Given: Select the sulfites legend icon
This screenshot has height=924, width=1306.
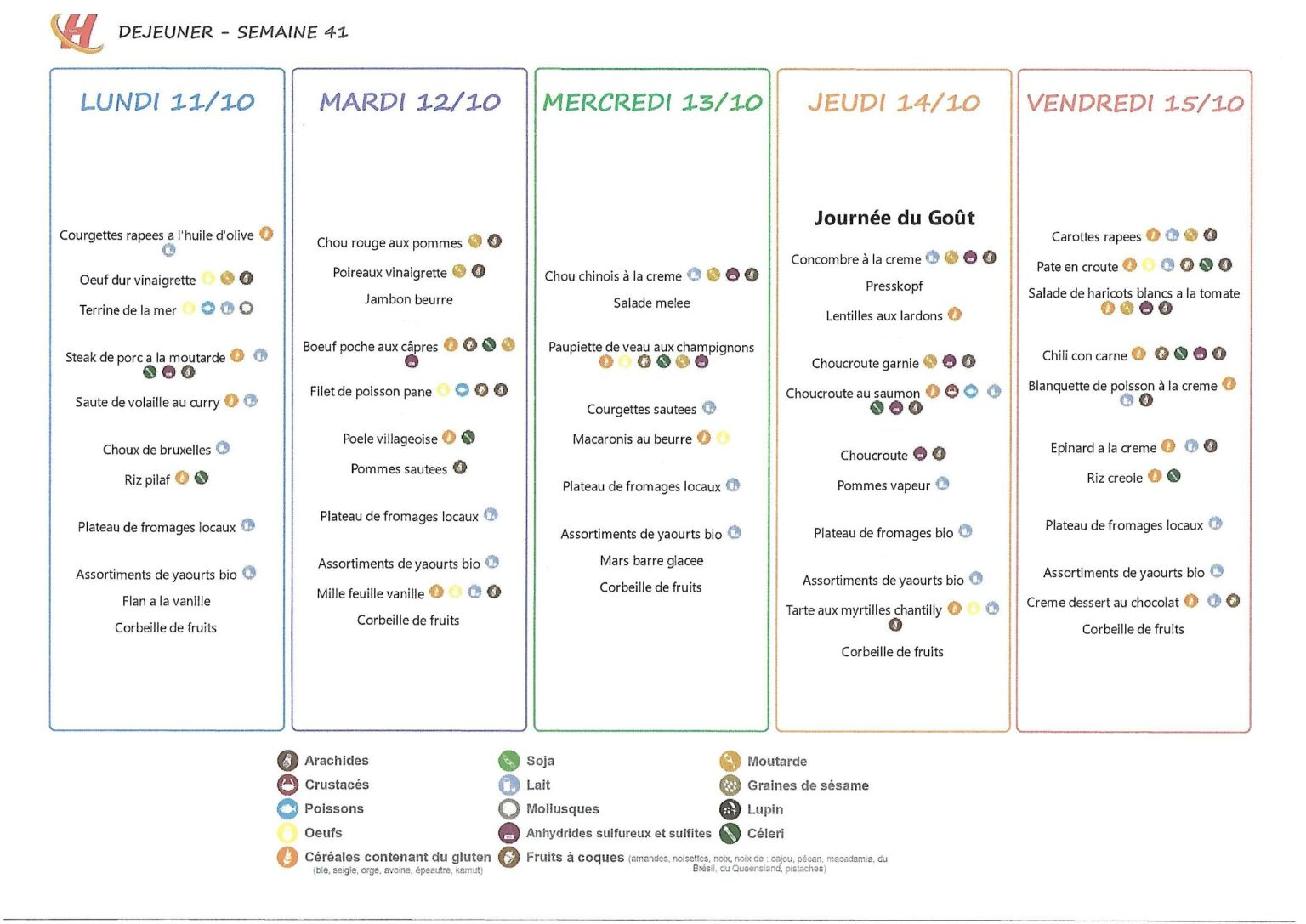Looking at the screenshot, I should pyautogui.click(x=508, y=833).
